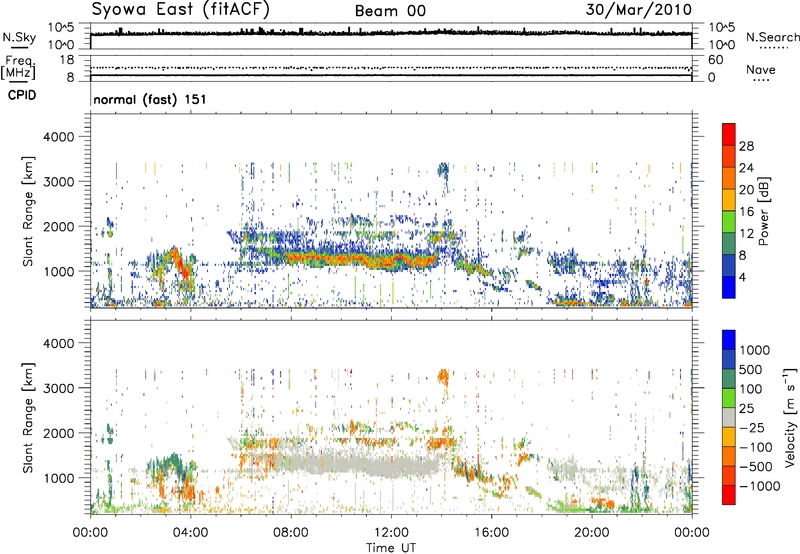
Task: Click the '4000' range tick in power panel
Action: [59, 137]
